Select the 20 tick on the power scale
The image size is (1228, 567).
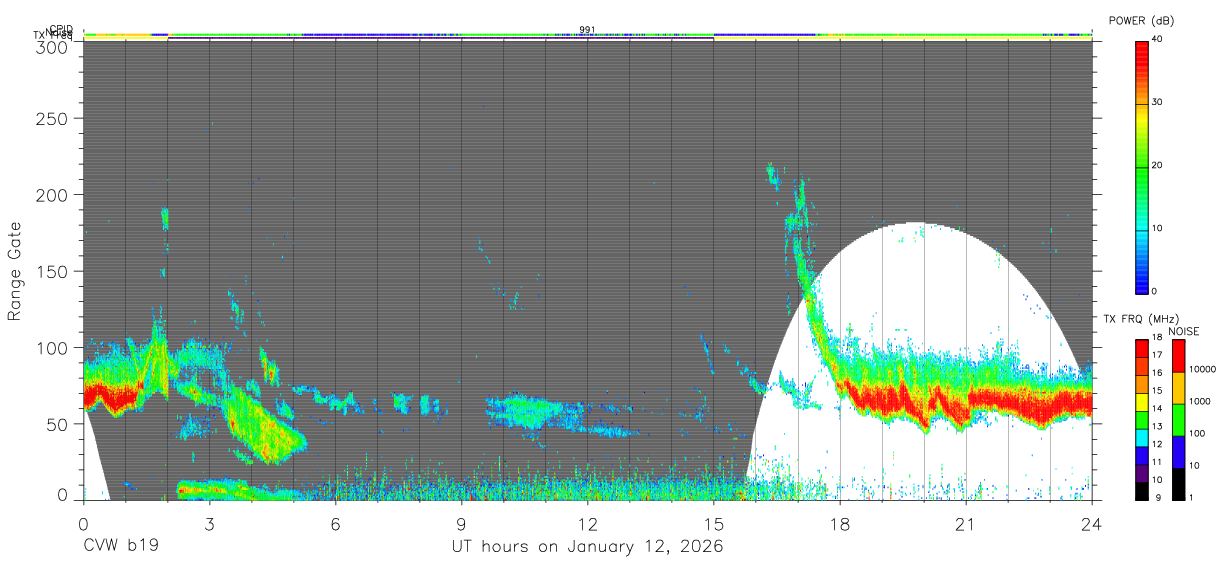(x=1159, y=165)
